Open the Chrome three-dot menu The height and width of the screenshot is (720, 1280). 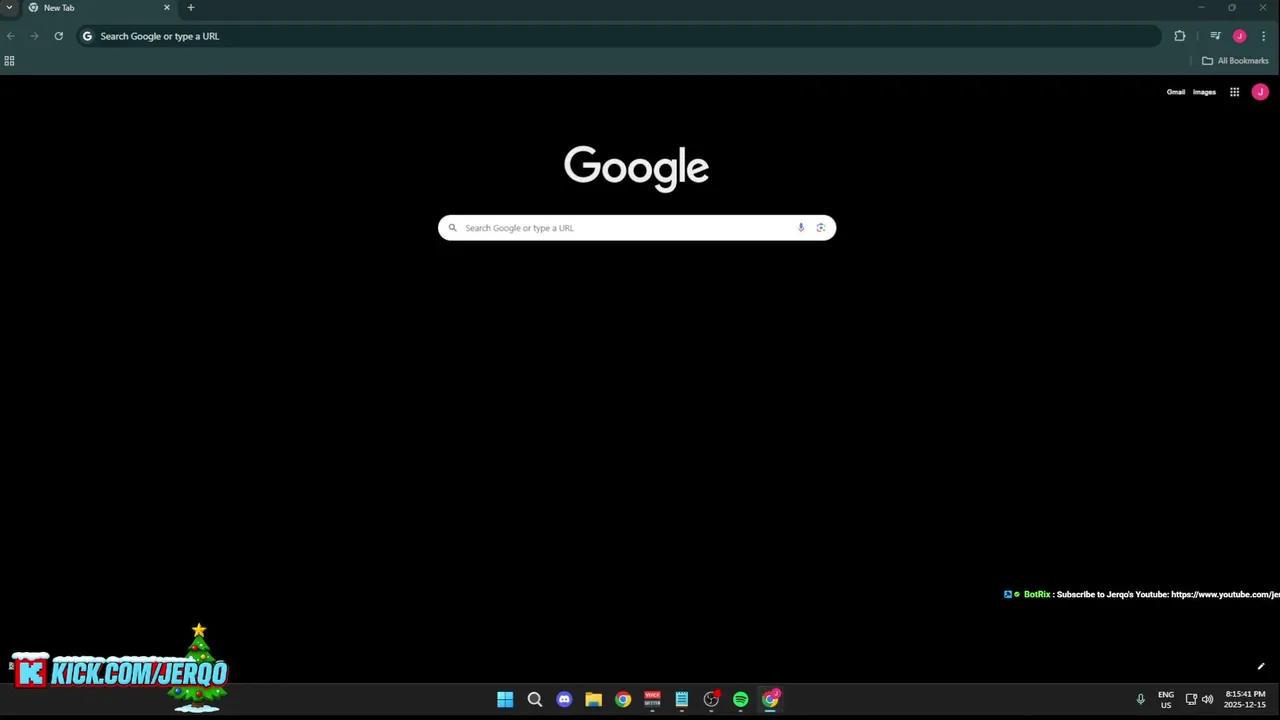(1263, 36)
